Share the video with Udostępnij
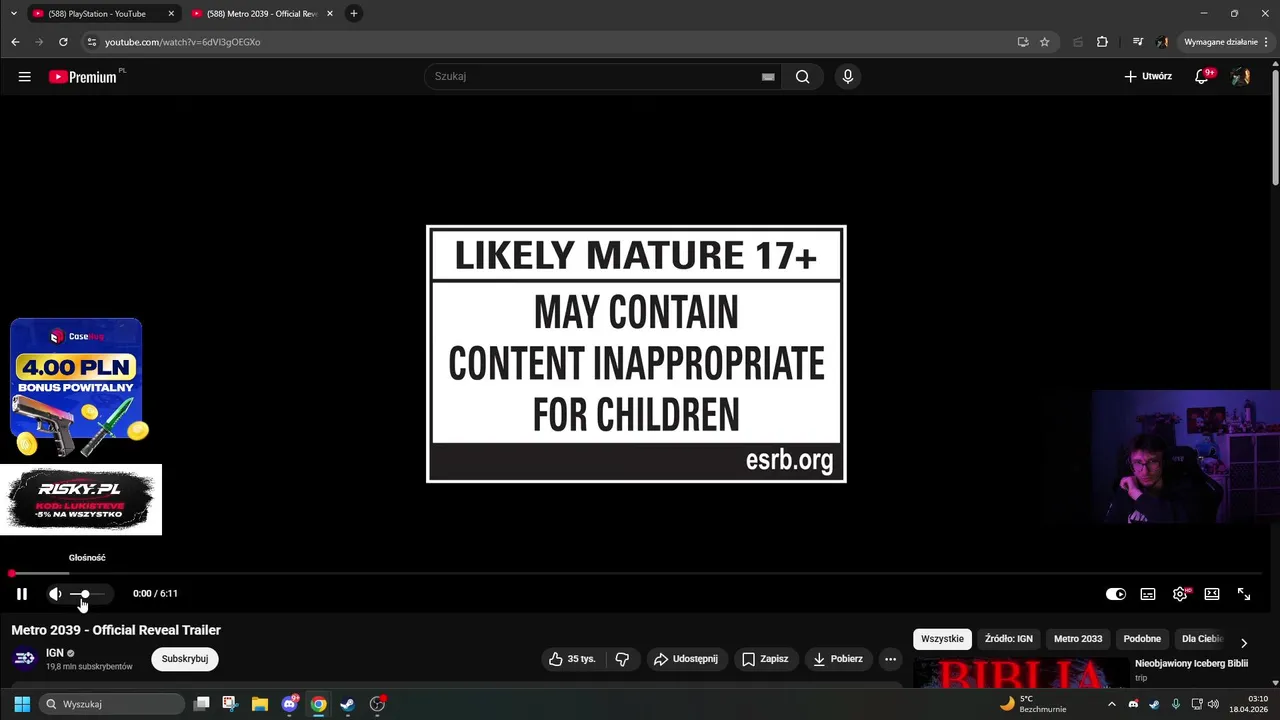The width and height of the screenshot is (1280, 720). (x=686, y=659)
